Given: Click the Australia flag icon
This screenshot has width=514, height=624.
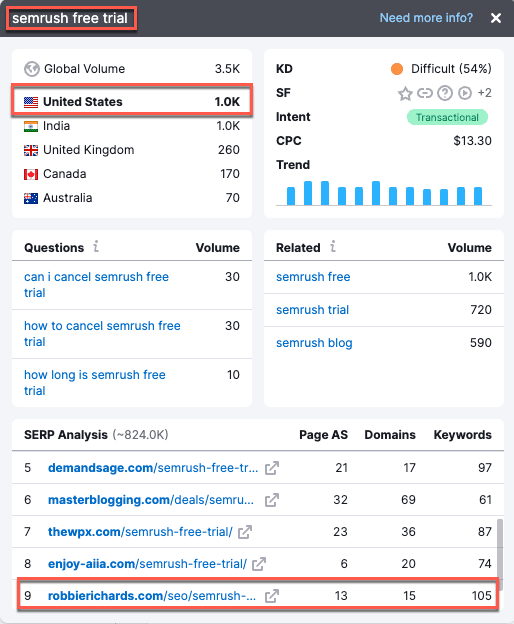Looking at the screenshot, I should point(31,198).
